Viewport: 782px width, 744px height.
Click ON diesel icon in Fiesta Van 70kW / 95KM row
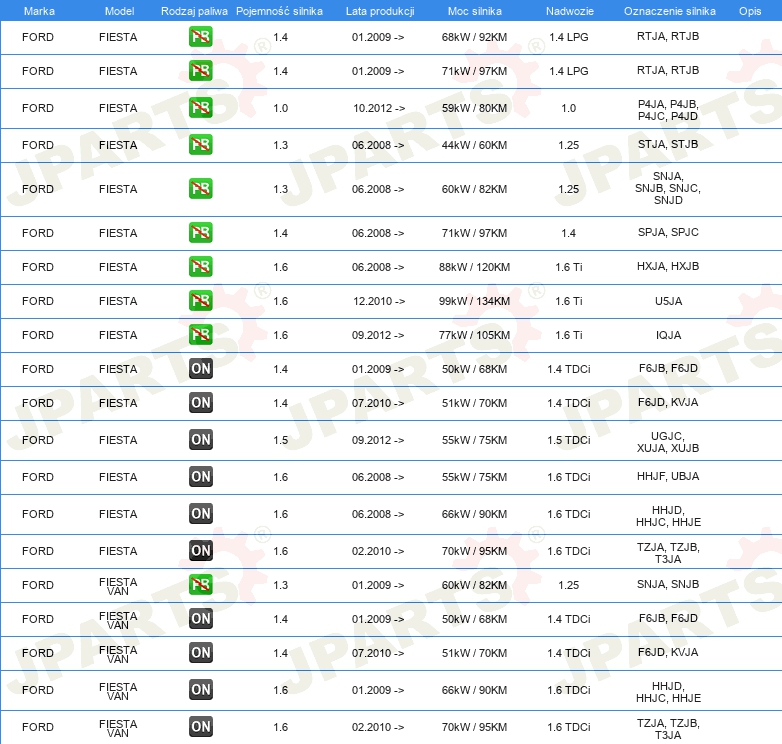(x=200, y=726)
